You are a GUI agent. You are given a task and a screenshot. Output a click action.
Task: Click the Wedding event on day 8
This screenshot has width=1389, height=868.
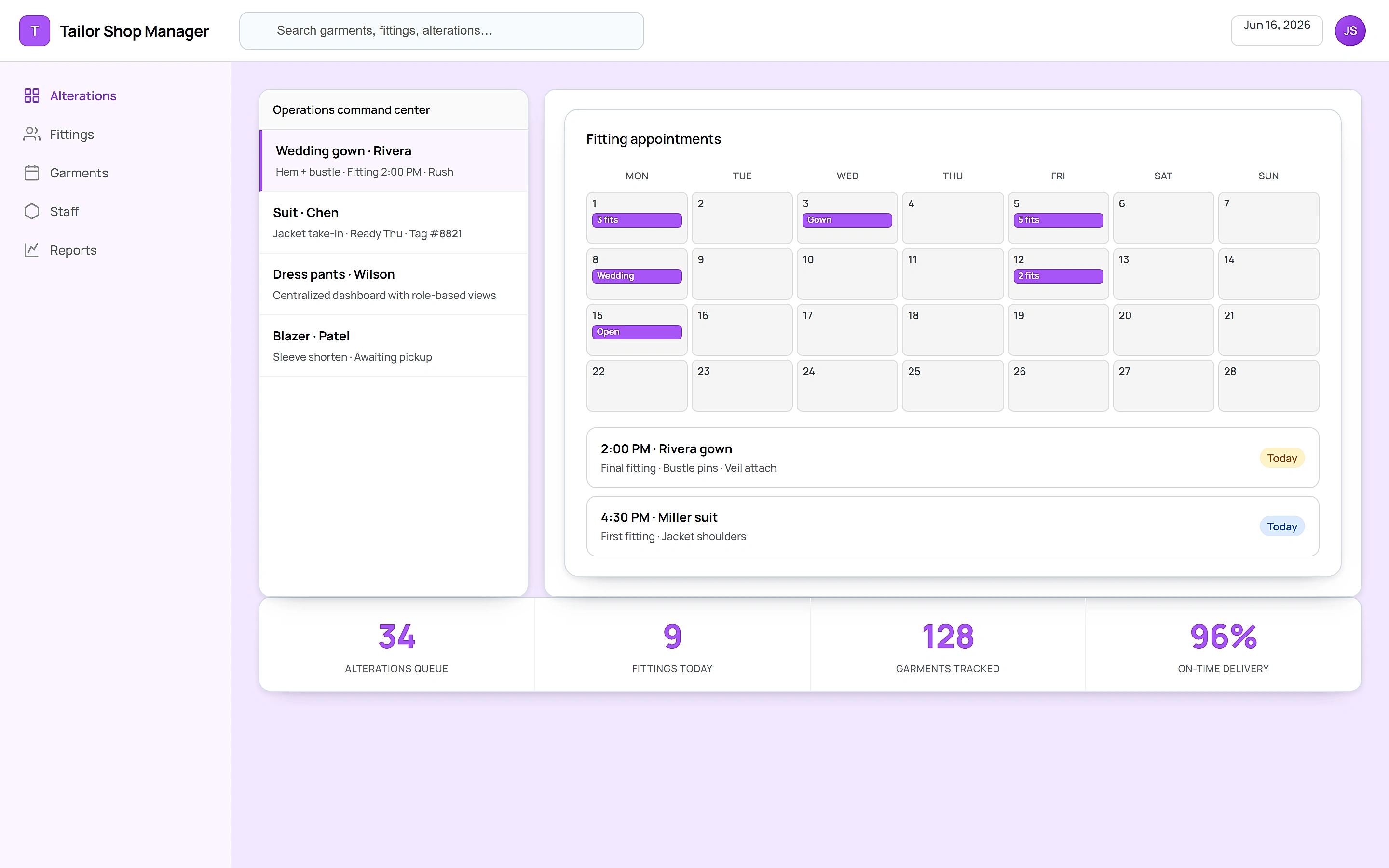[x=637, y=276]
